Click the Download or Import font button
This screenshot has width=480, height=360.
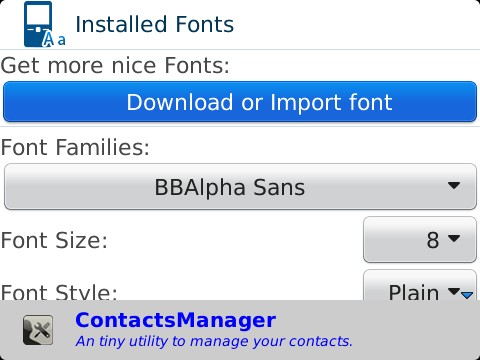coord(240,102)
